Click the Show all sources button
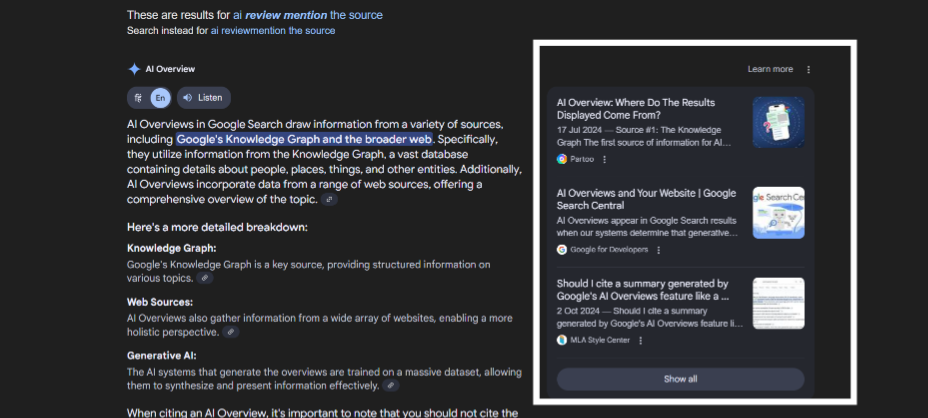Image resolution: width=928 pixels, height=418 pixels. click(681, 379)
